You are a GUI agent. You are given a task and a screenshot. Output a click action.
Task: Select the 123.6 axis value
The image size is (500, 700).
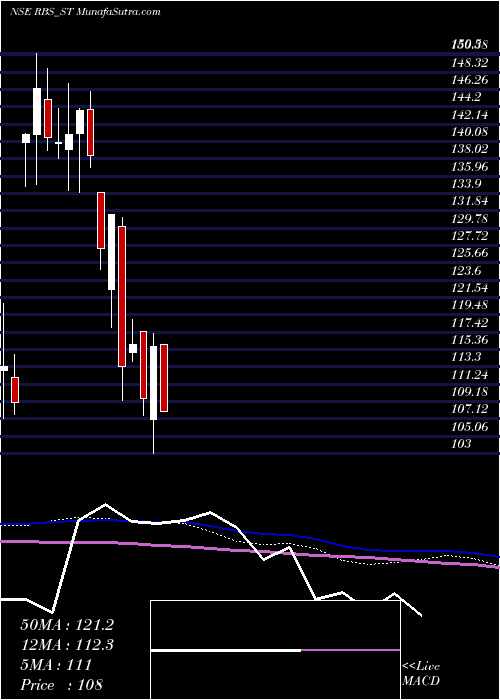tap(466, 271)
